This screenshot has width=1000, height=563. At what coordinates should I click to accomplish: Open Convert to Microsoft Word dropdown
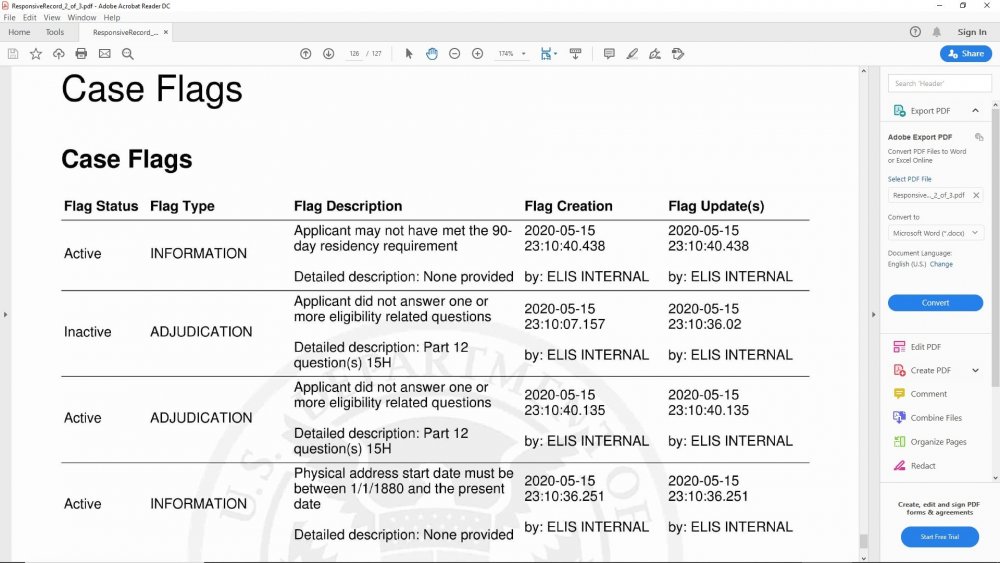936,233
